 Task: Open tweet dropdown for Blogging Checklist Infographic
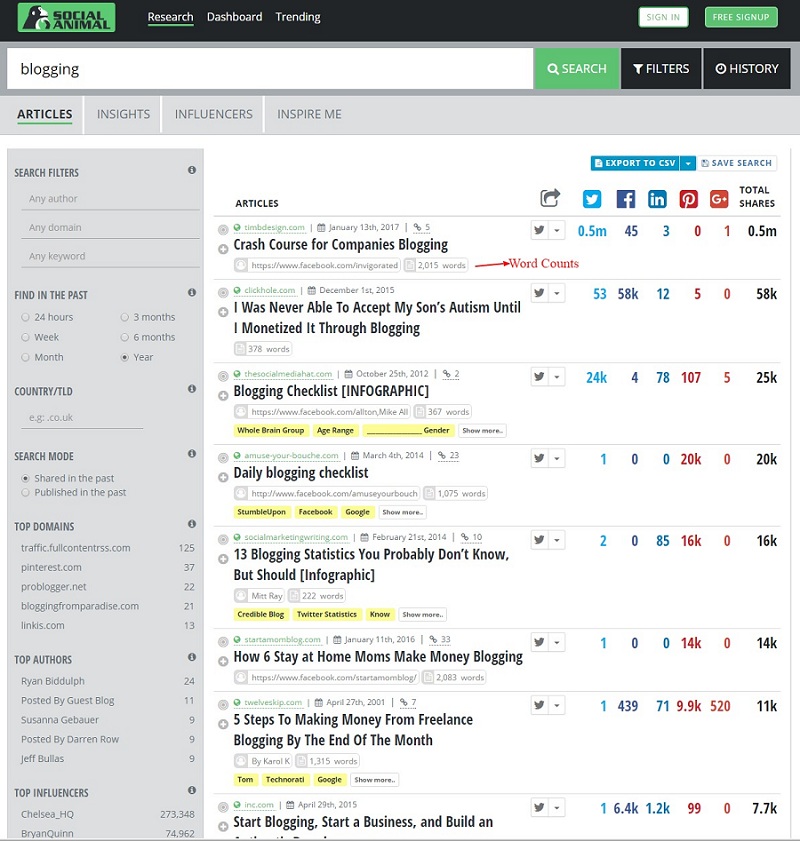(x=557, y=377)
